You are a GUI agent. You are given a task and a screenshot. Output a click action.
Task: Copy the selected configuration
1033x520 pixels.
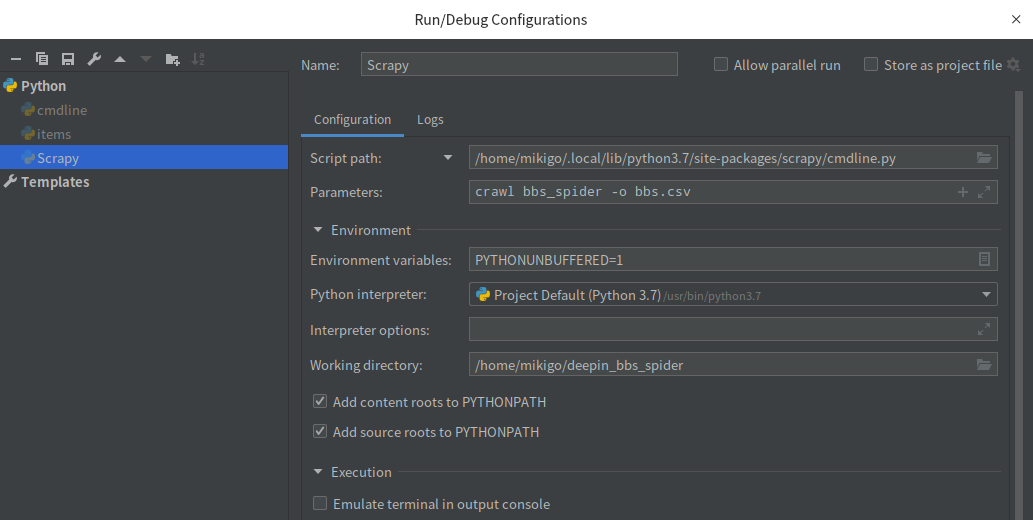42,59
